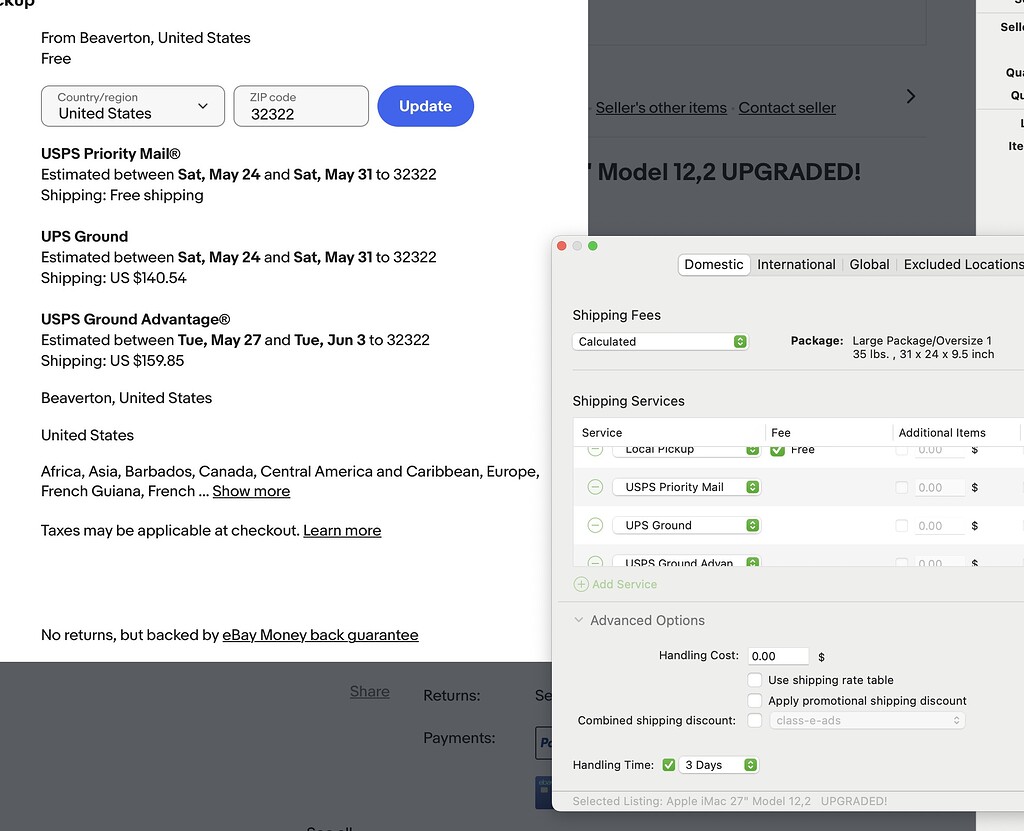Open the Local Pickup service dropdown
The image size is (1024, 831).
686,449
